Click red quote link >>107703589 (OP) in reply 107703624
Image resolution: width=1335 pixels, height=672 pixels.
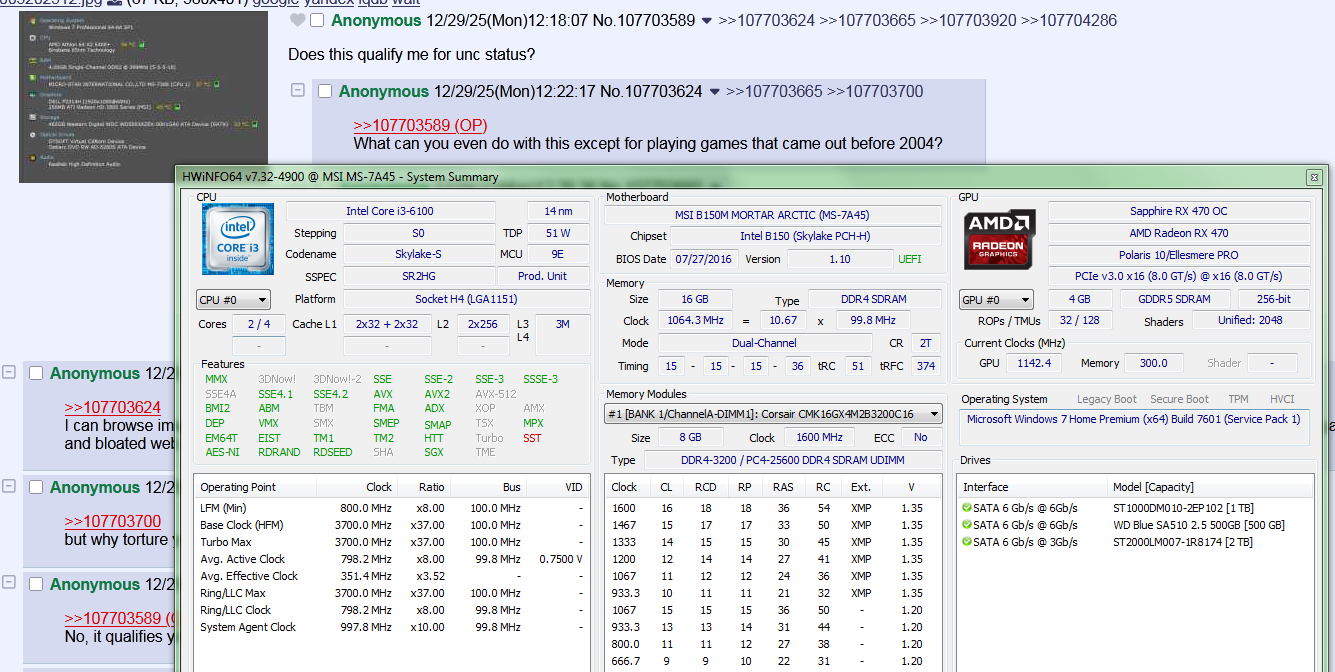(x=420, y=125)
